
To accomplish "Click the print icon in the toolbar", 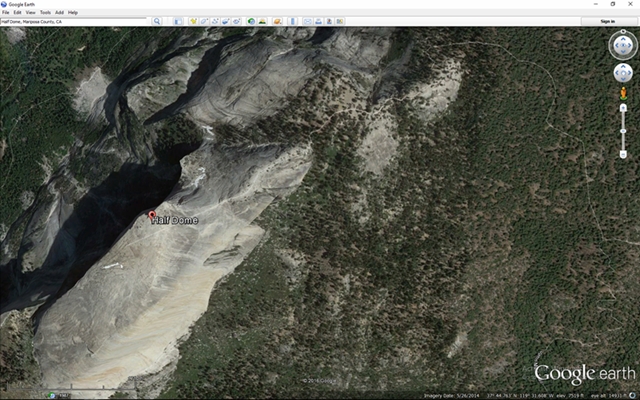I will (320, 21).
